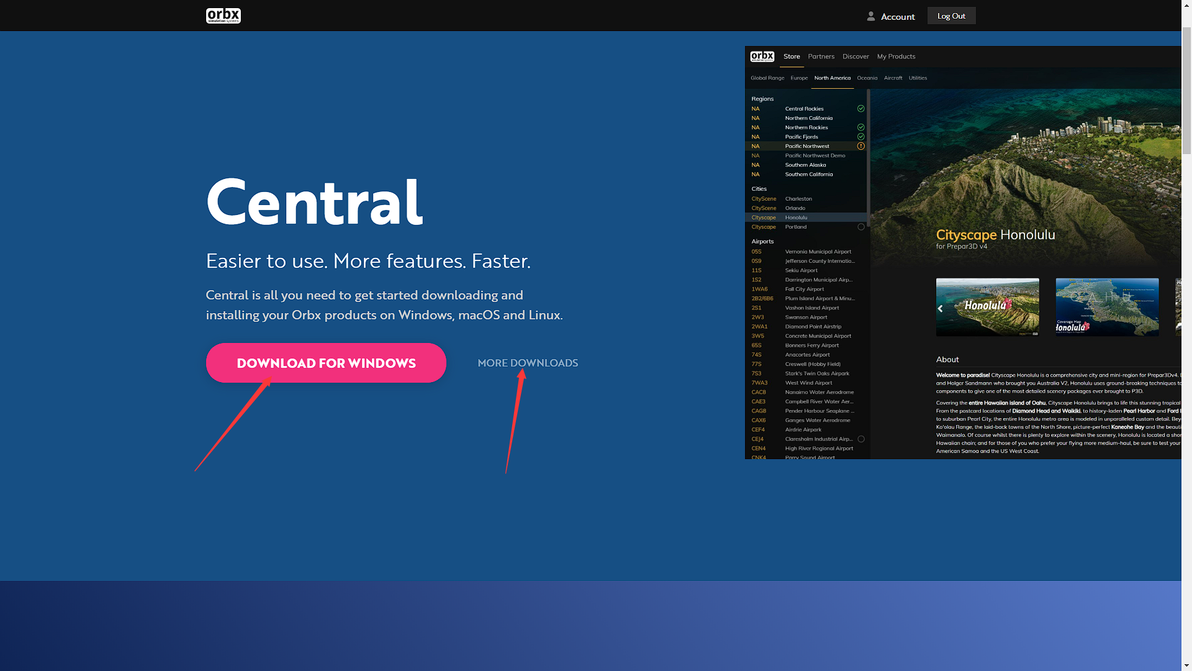The image size is (1192, 671).
Task: Select Cityscape Honolulu row
Action: click(x=806, y=217)
